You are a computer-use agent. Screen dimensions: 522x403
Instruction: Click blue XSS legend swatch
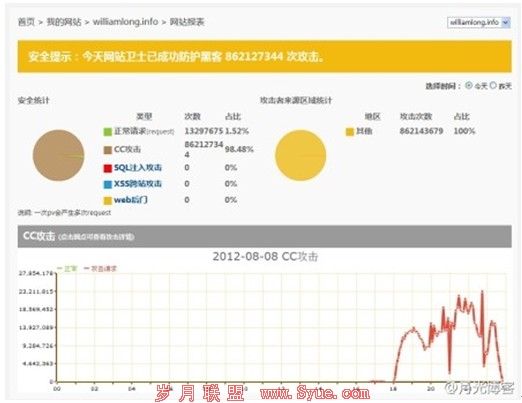pos(107,184)
